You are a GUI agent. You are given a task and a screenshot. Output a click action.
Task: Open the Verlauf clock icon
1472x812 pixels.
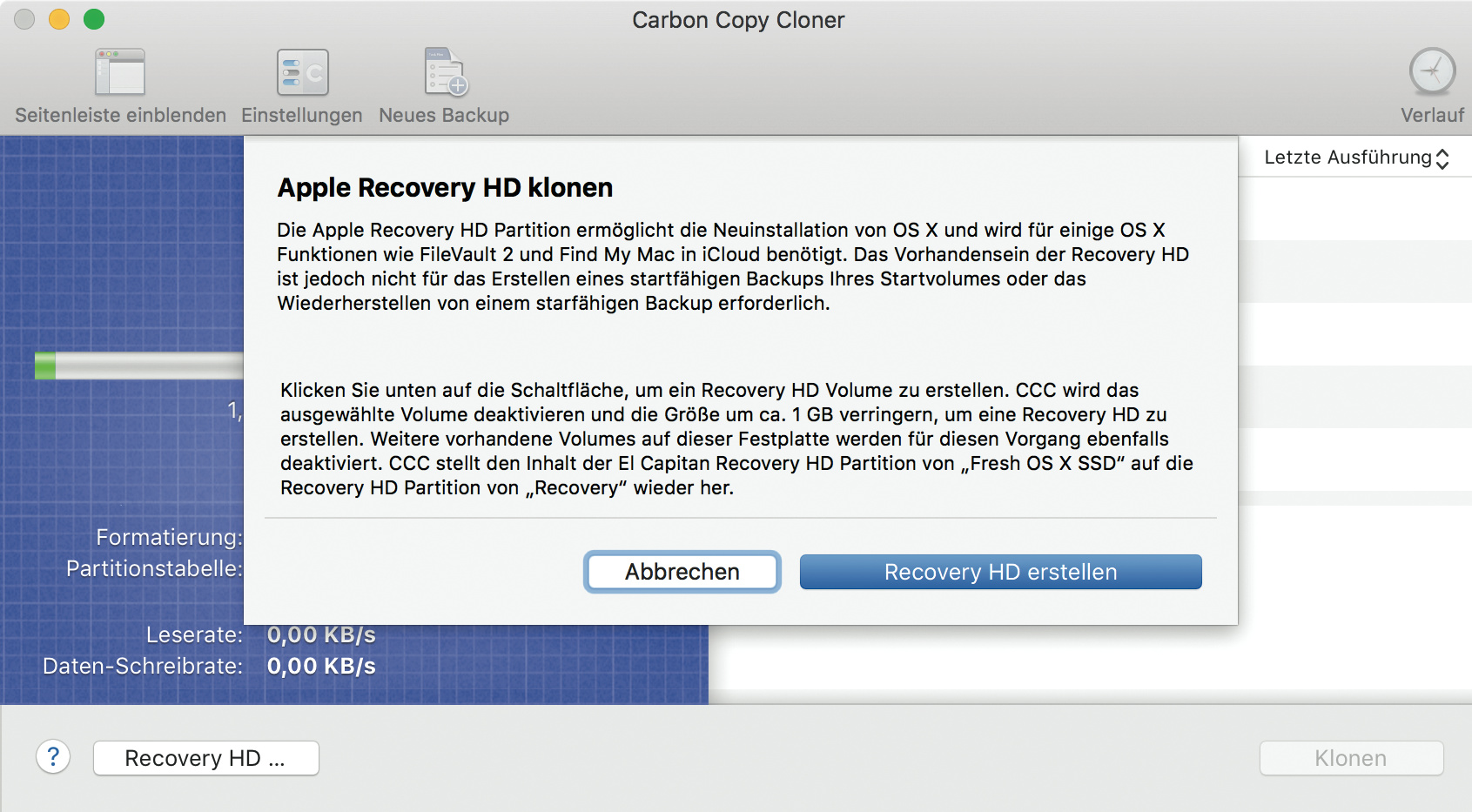click(x=1432, y=72)
